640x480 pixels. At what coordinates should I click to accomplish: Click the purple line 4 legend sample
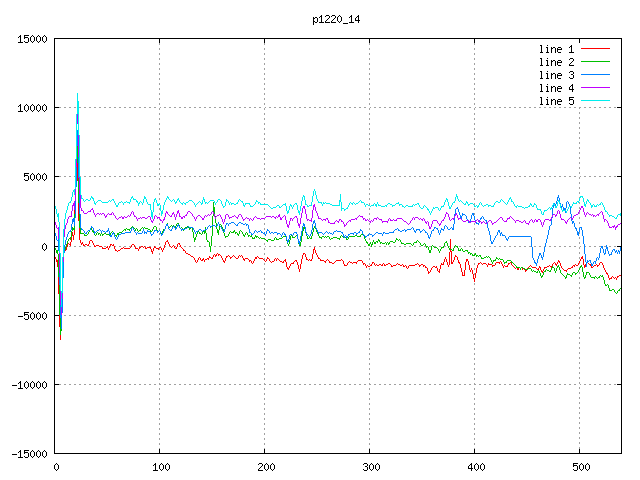pyautogui.click(x=595, y=88)
